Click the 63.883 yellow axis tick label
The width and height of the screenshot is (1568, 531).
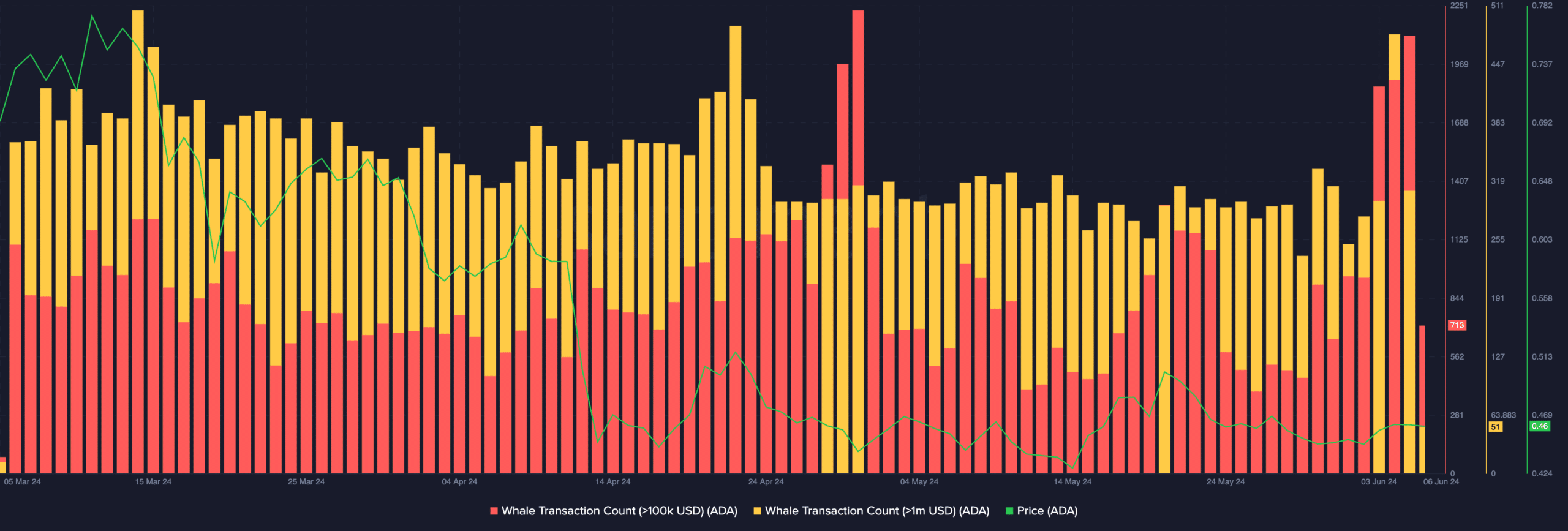click(1504, 416)
